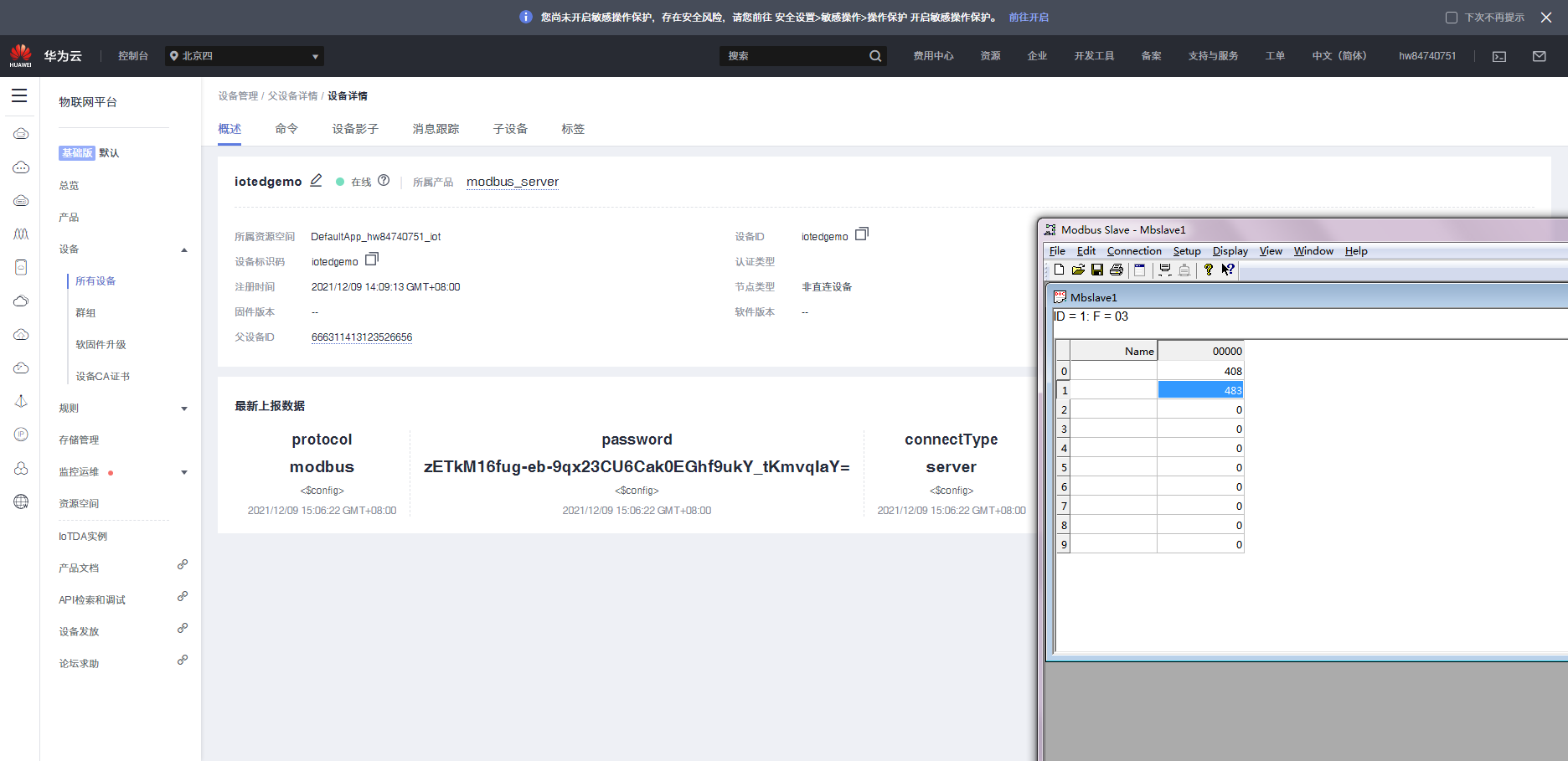Switch to the 设备影子 tab

(355, 129)
